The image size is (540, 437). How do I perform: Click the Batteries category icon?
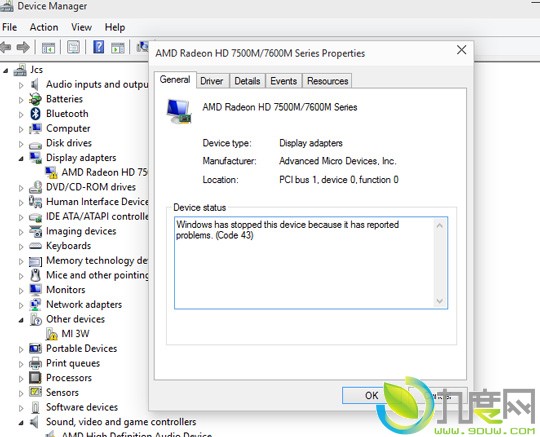[35, 99]
